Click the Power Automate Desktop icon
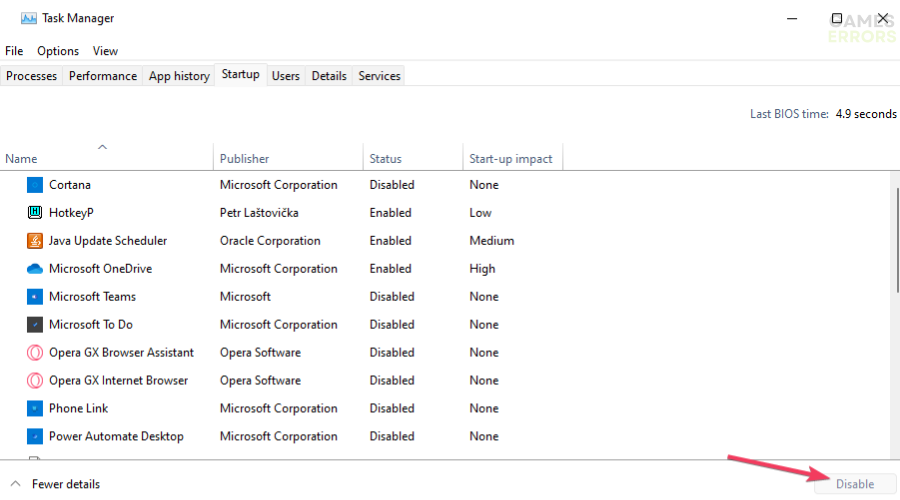900x500 pixels. (x=35, y=436)
